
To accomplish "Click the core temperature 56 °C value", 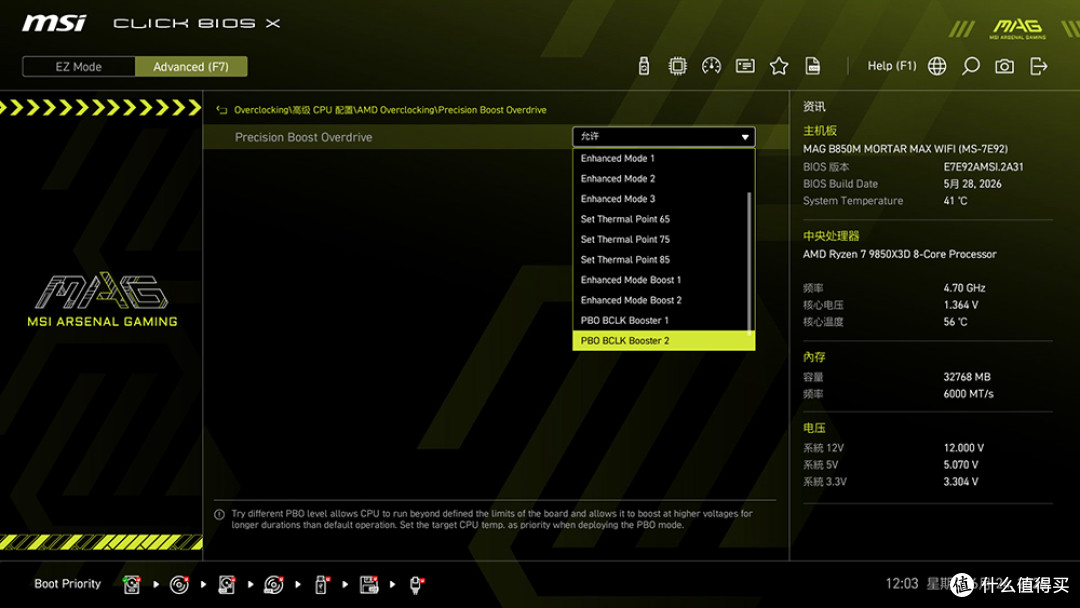I will click(955, 322).
